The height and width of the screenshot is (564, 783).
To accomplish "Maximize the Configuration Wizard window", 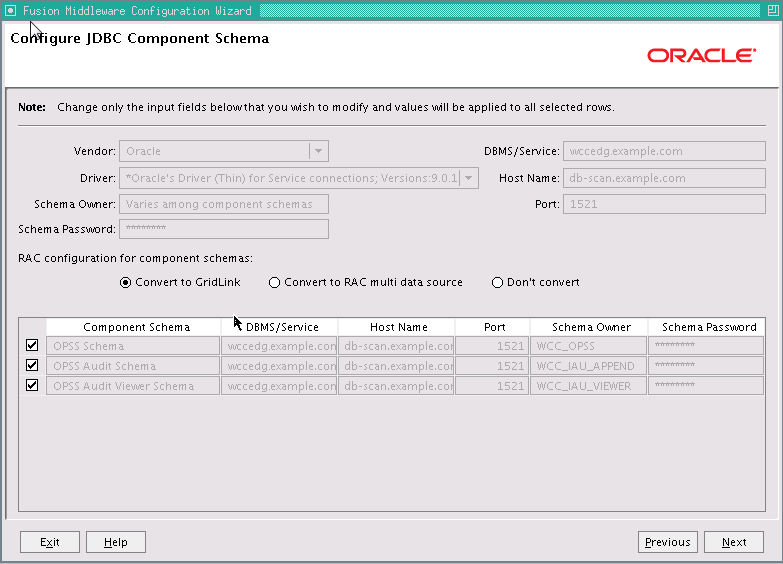I will tap(772, 10).
